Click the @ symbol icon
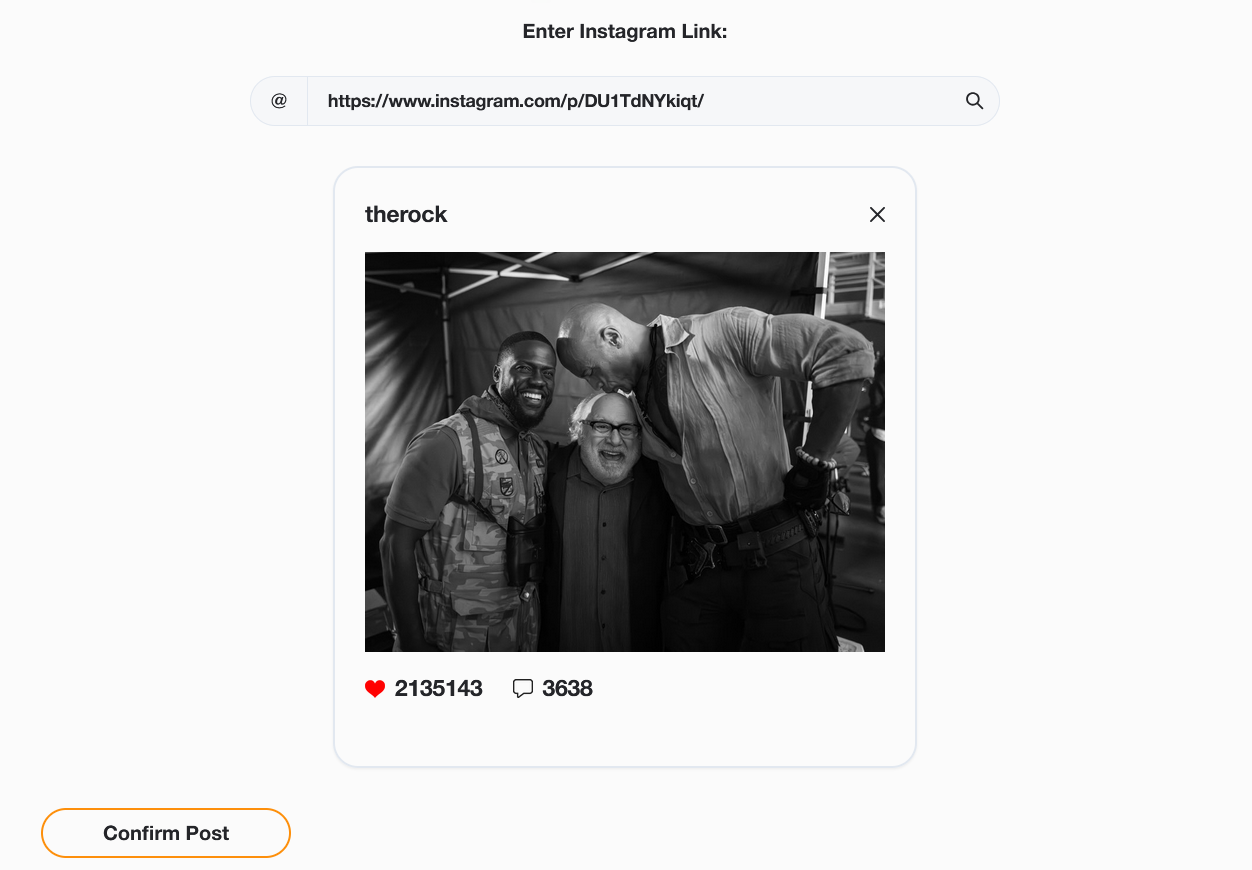The height and width of the screenshot is (870, 1252). click(x=279, y=101)
